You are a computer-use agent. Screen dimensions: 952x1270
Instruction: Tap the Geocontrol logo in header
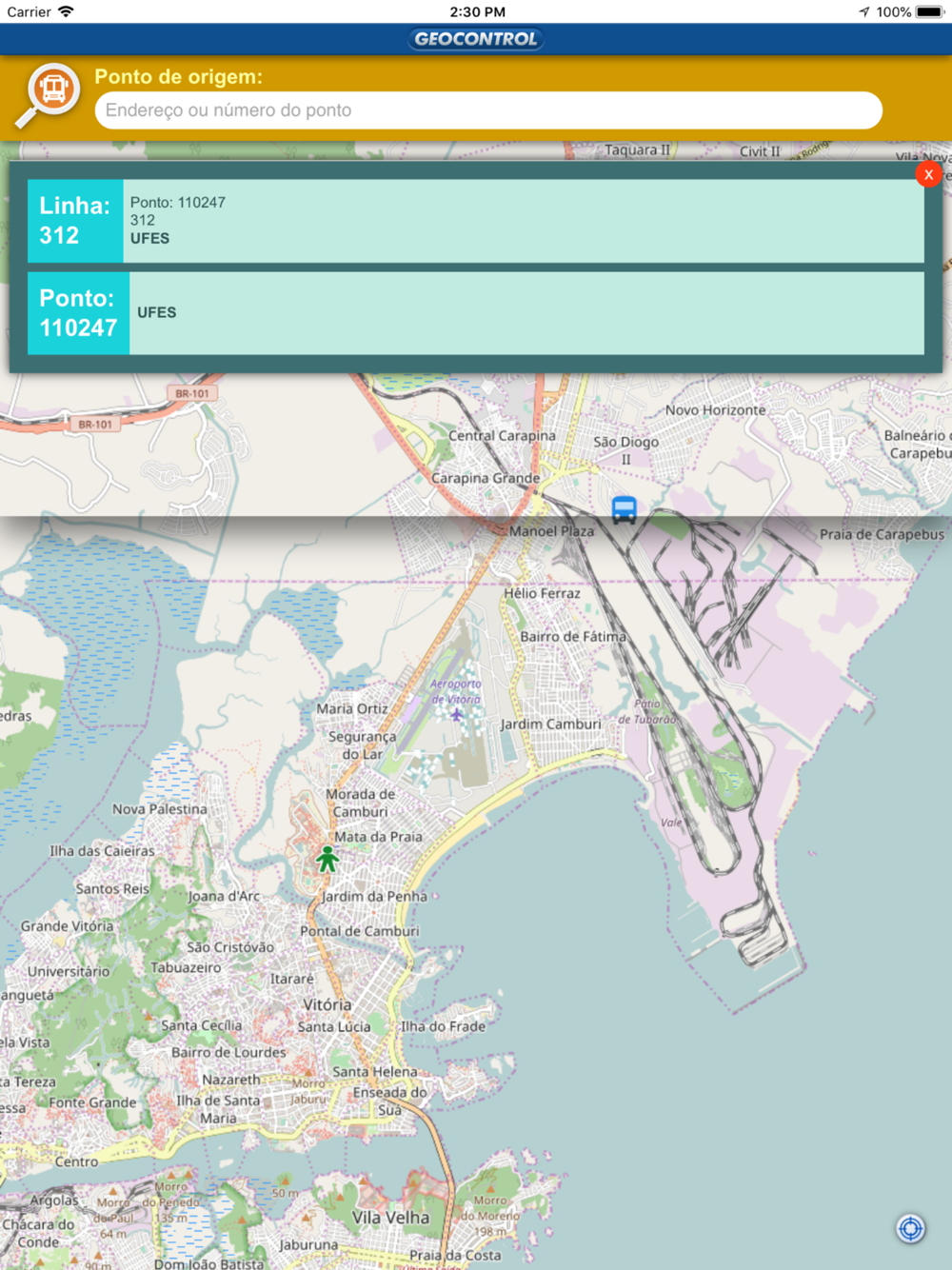click(476, 39)
